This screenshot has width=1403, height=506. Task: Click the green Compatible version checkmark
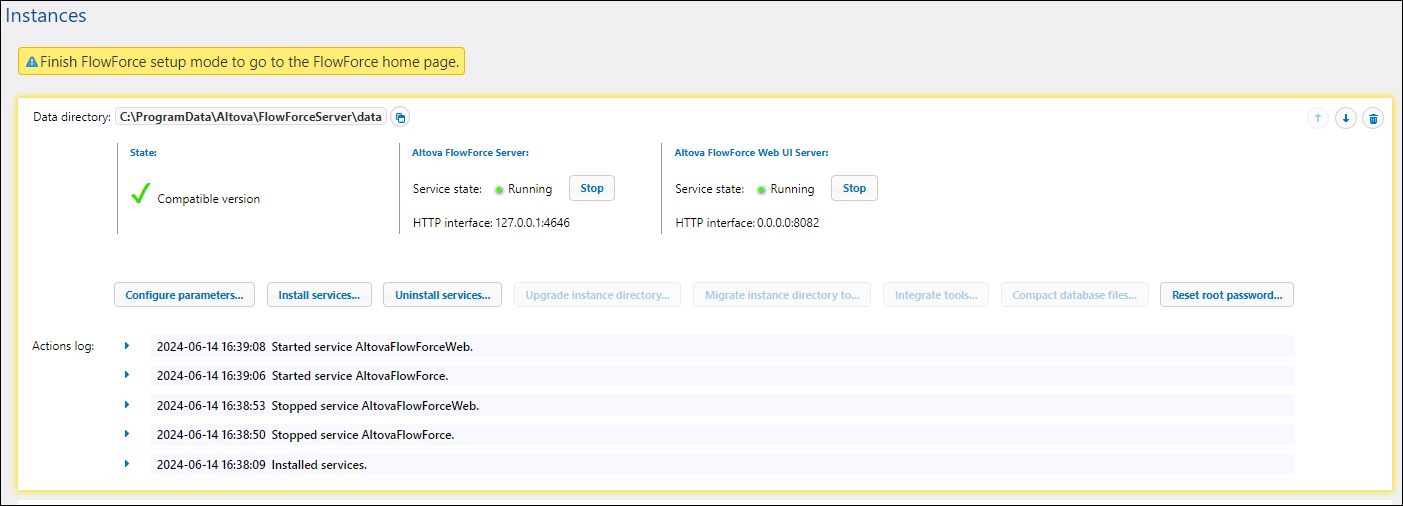(x=141, y=196)
